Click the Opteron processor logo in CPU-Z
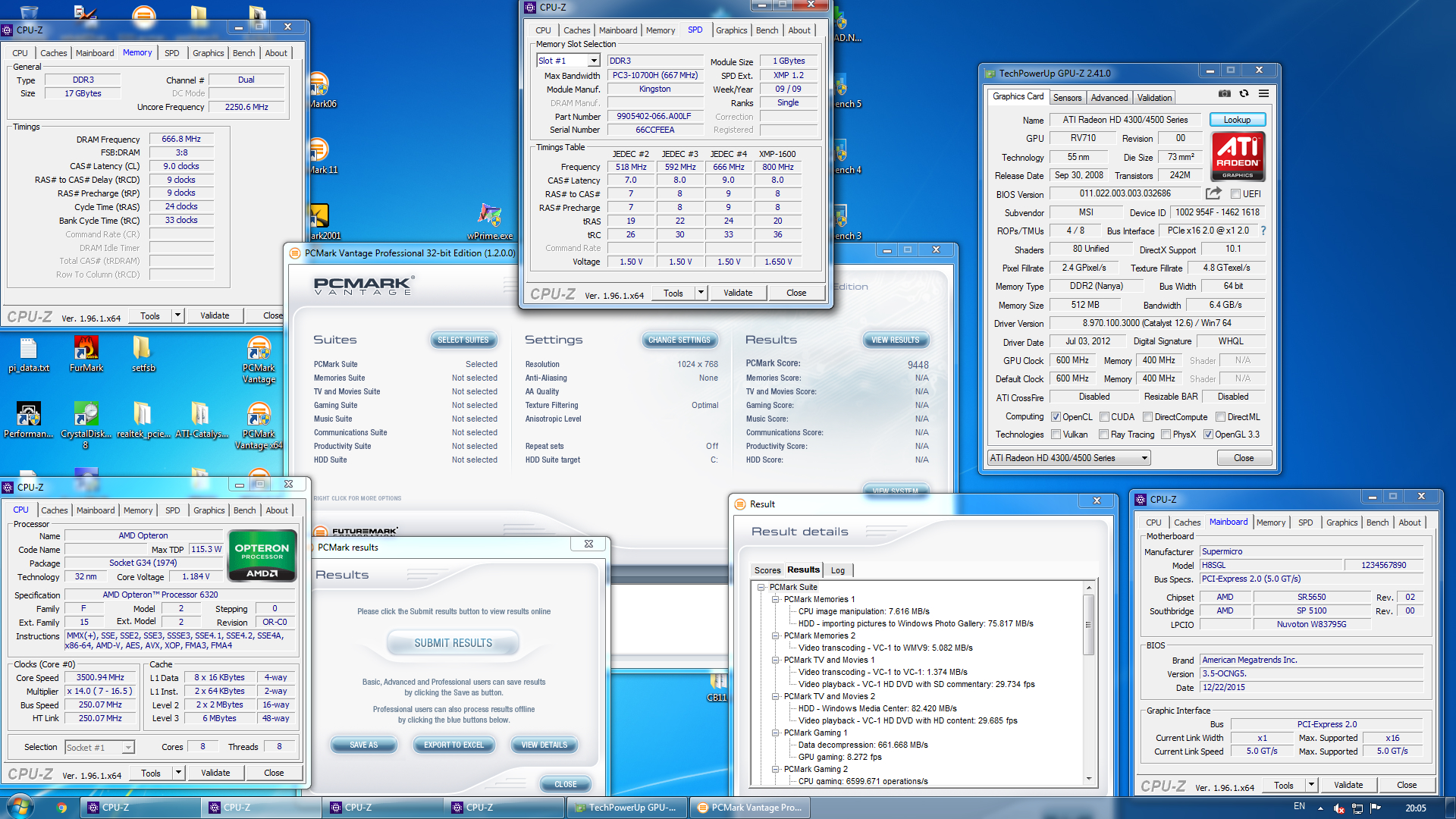 [x=262, y=555]
